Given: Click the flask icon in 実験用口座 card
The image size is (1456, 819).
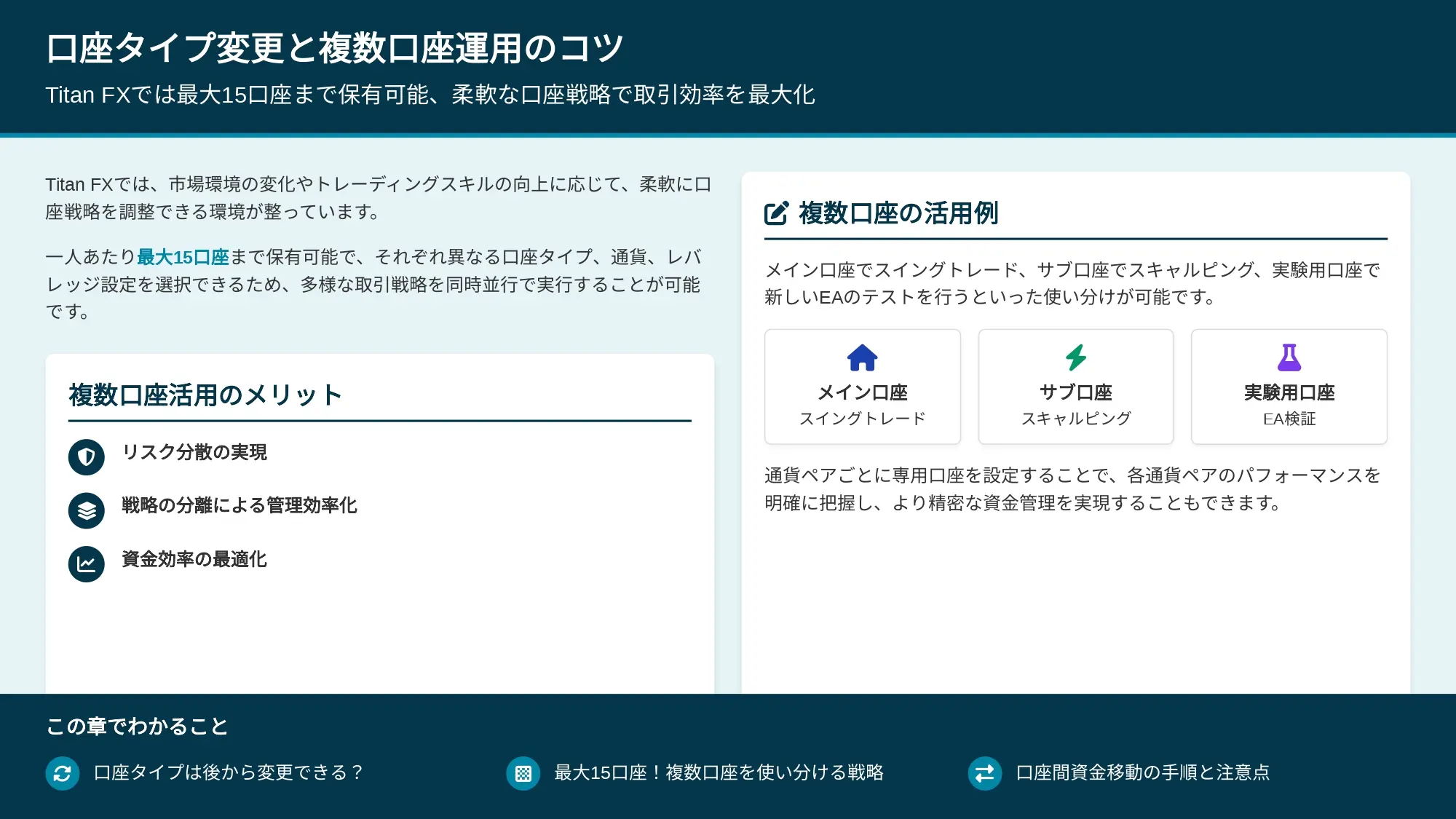Looking at the screenshot, I should (1289, 357).
